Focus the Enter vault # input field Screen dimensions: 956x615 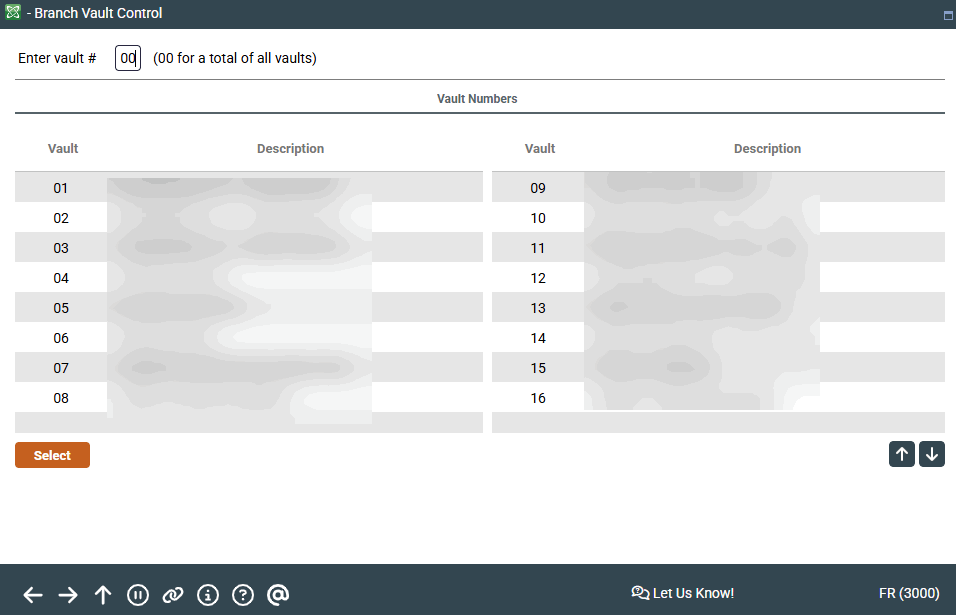128,58
